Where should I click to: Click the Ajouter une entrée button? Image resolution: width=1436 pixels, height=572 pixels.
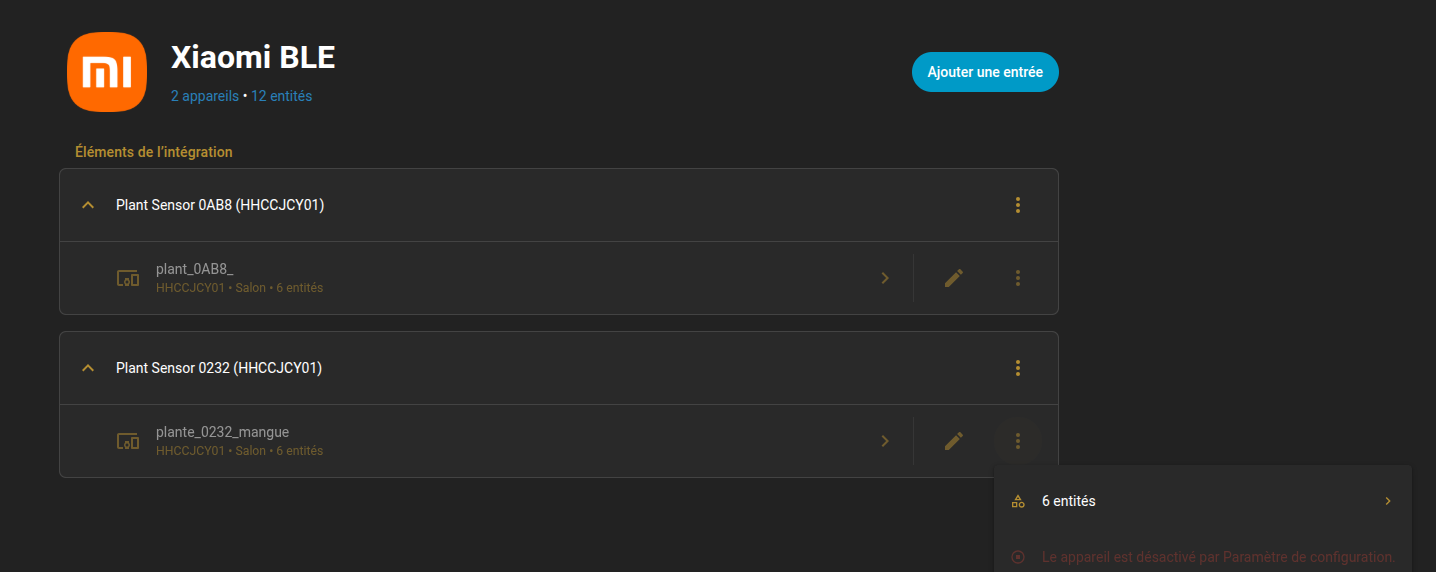985,72
